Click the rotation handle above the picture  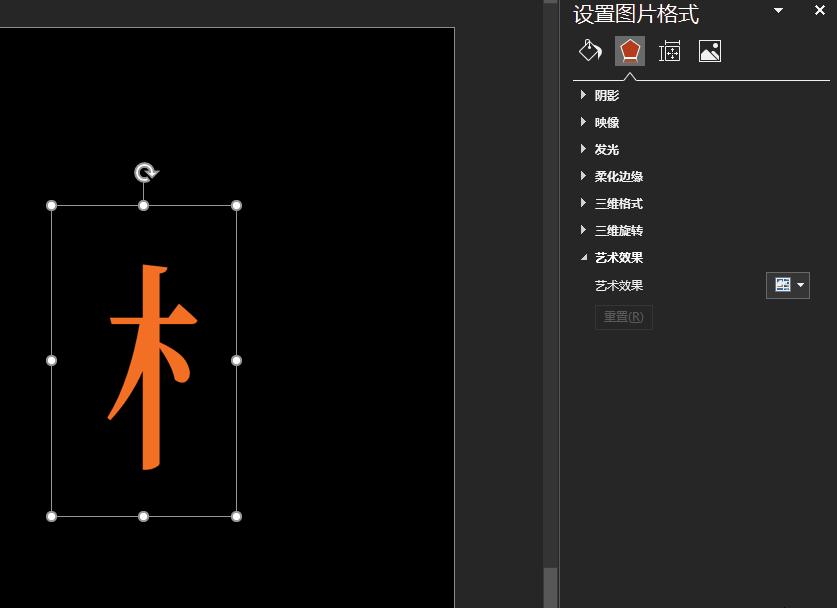(144, 171)
